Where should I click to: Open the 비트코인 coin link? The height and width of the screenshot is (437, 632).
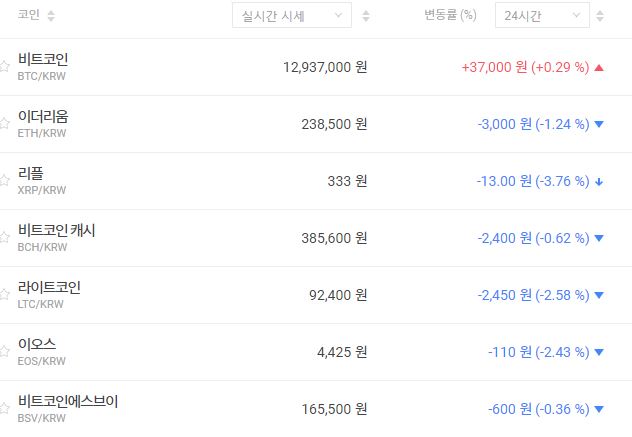(x=43, y=59)
